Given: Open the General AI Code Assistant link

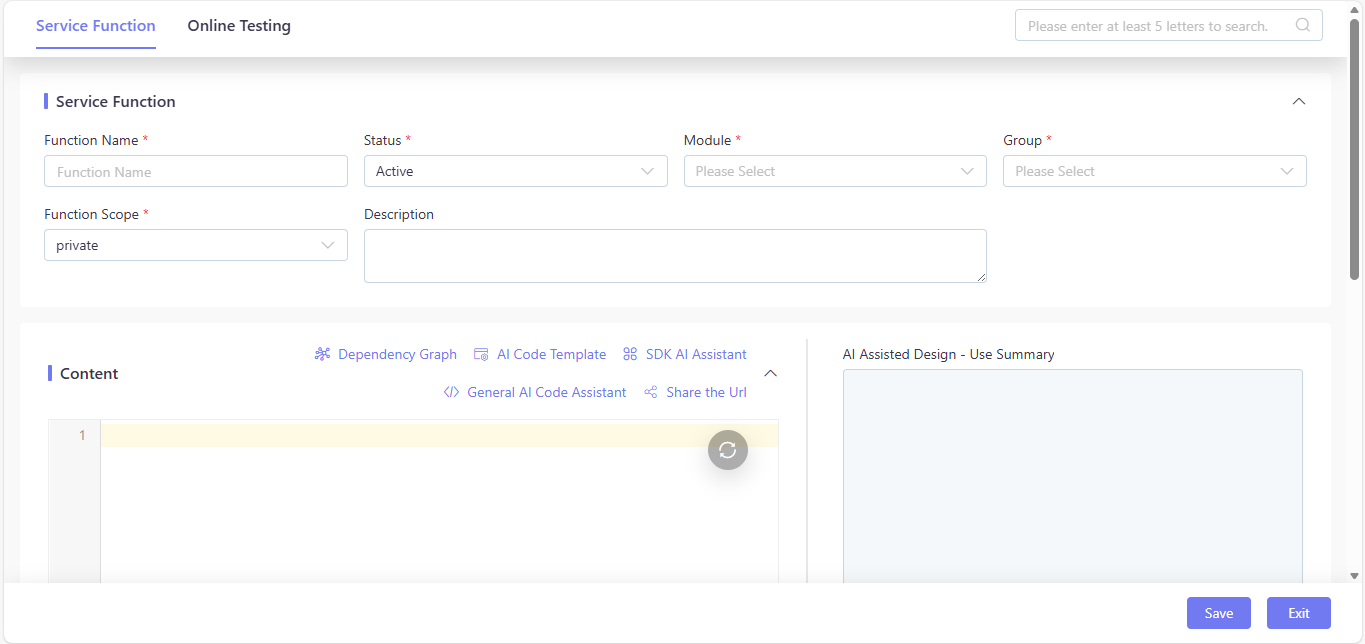Looking at the screenshot, I should (x=547, y=392).
